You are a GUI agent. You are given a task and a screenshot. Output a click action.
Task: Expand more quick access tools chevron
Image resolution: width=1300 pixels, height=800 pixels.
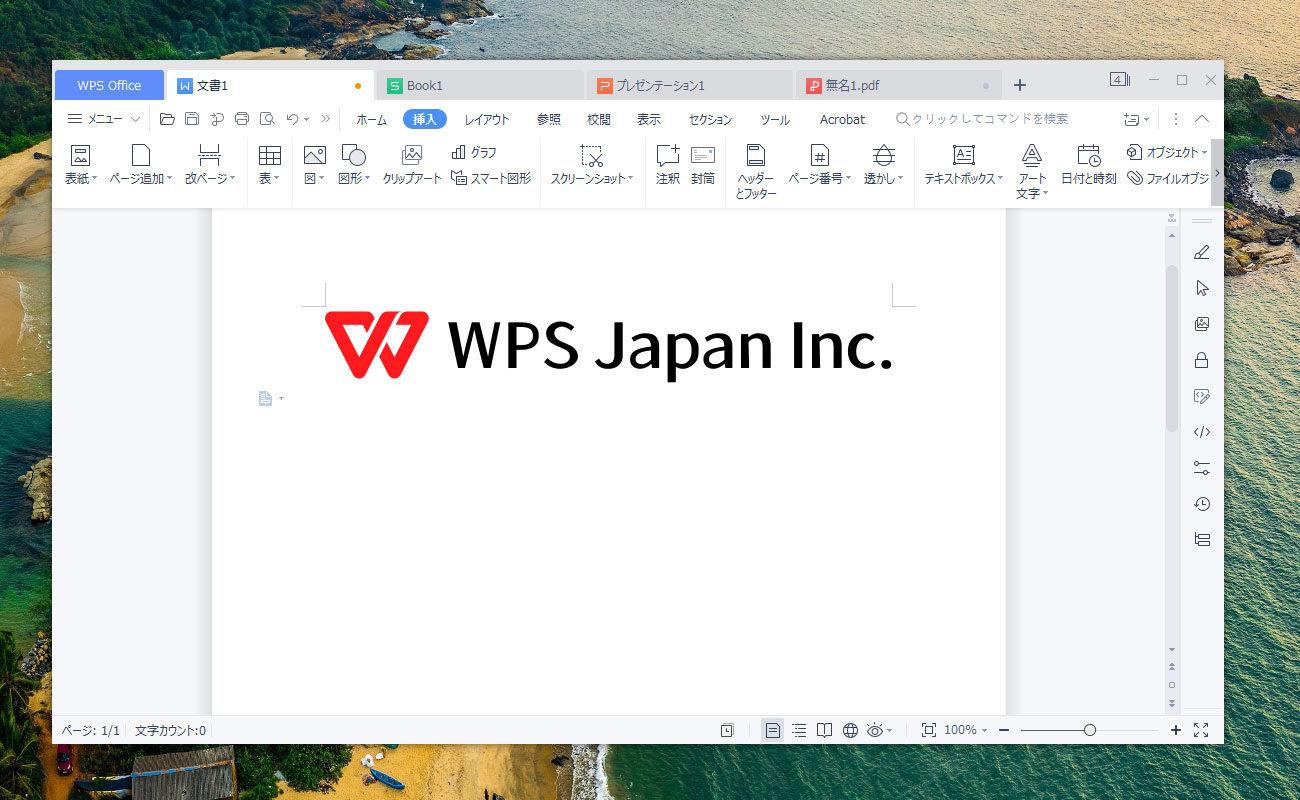click(x=326, y=119)
